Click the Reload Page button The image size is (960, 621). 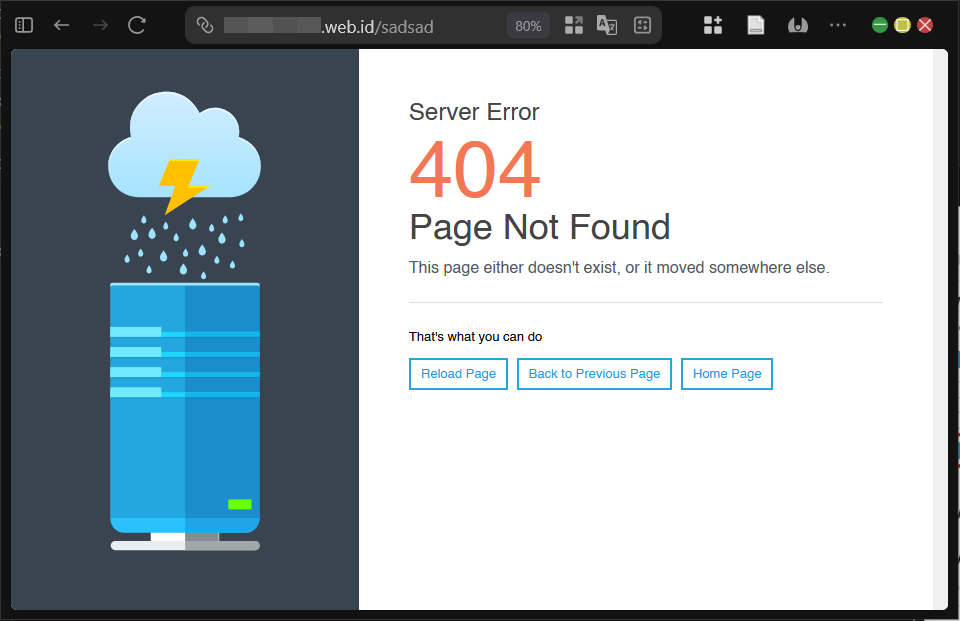pyautogui.click(x=459, y=374)
